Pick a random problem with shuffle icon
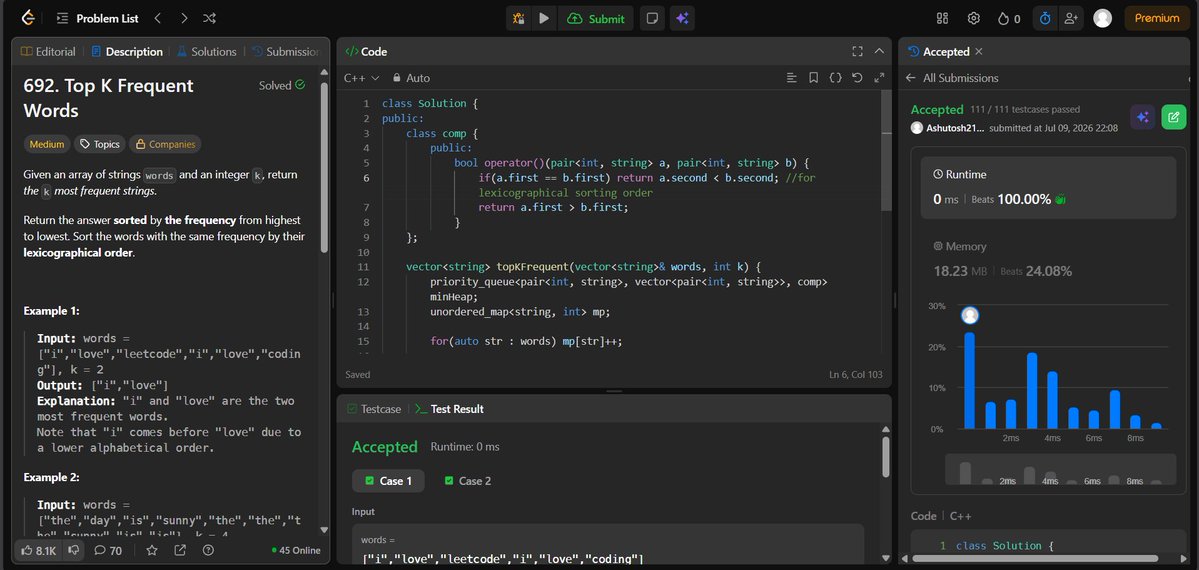The width and height of the screenshot is (1199, 570). tap(209, 18)
